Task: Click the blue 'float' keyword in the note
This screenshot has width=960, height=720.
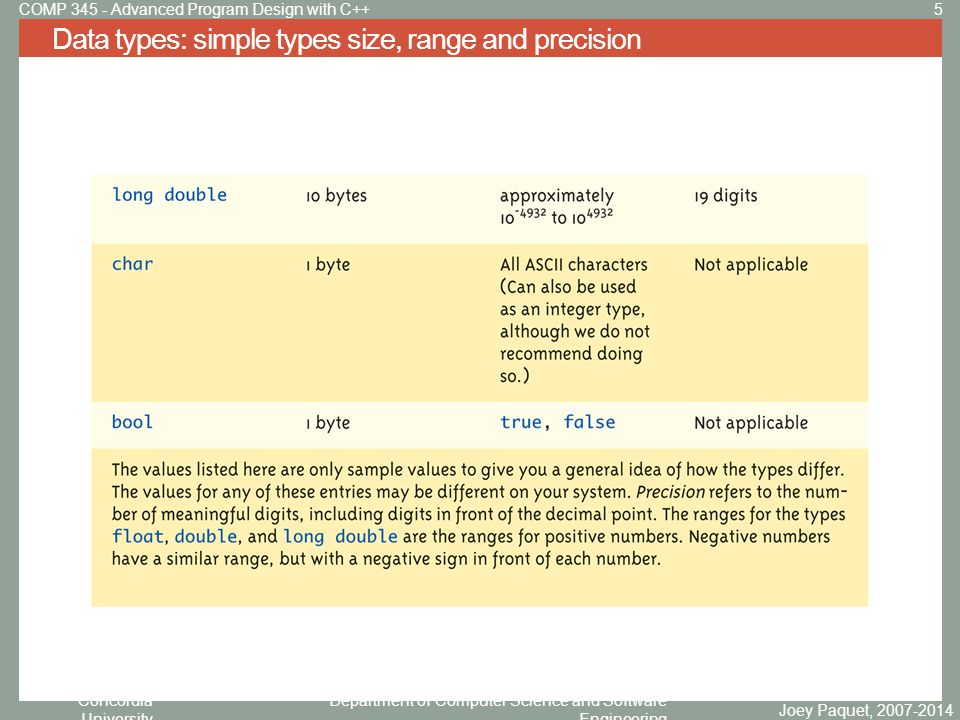Action: (138, 537)
